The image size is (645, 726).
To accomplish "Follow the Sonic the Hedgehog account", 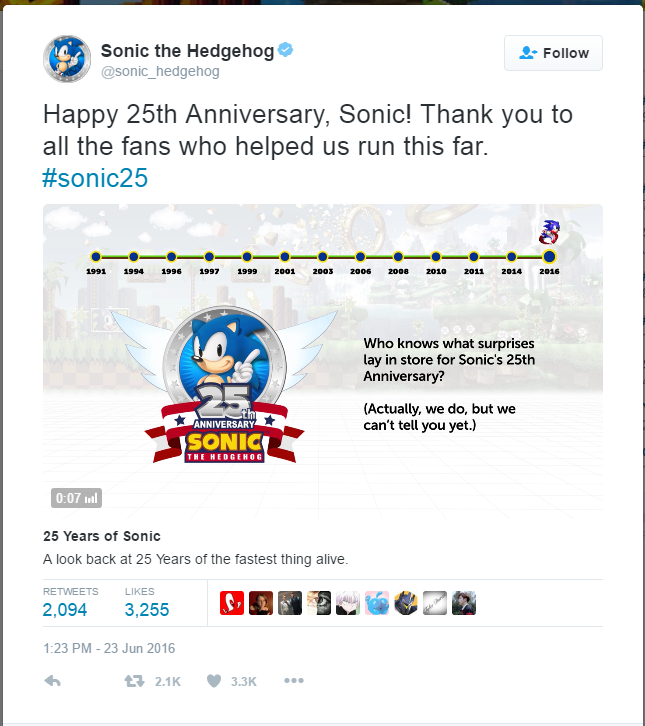I will tap(553, 53).
